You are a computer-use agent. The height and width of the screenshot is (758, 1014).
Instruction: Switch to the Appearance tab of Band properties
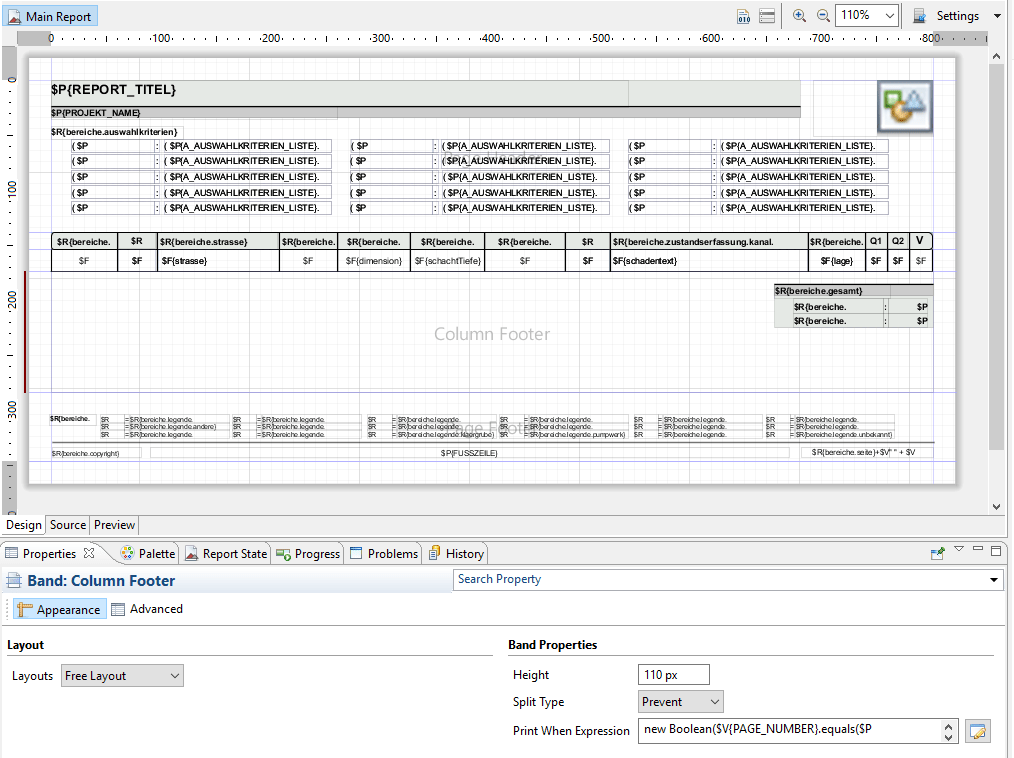[x=60, y=609]
